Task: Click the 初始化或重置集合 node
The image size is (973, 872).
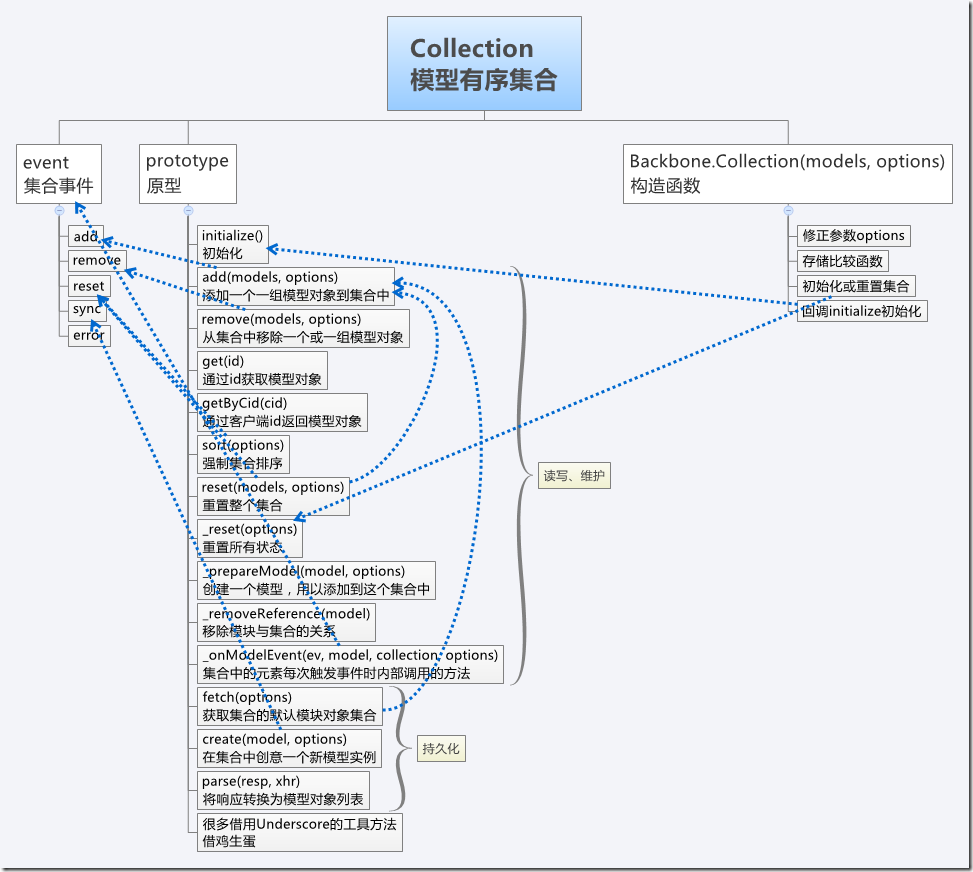Action: (x=856, y=286)
